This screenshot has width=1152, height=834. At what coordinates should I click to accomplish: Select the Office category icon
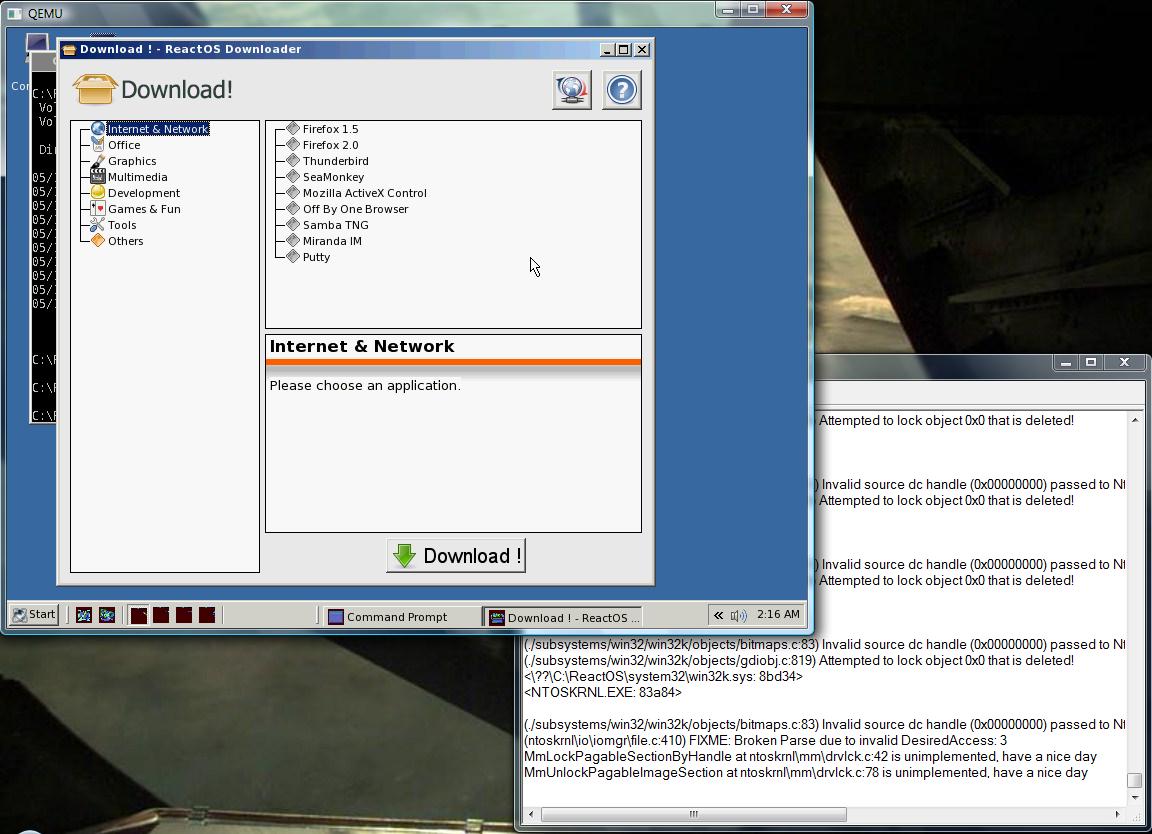pos(98,145)
